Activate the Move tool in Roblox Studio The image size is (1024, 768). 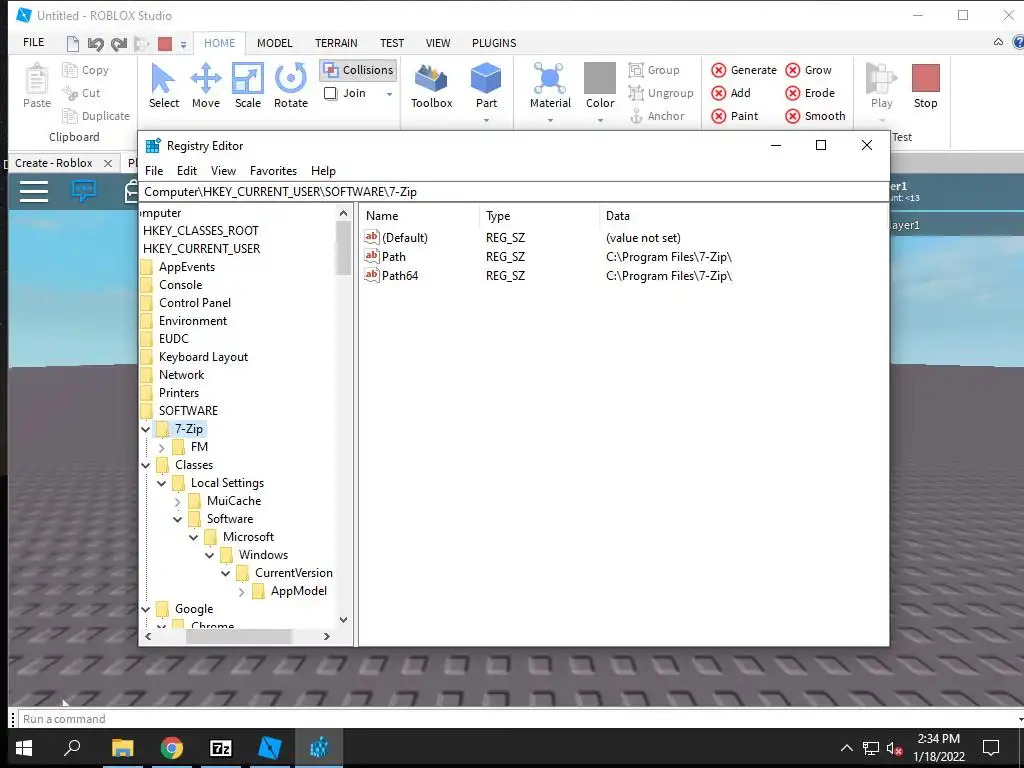point(206,86)
